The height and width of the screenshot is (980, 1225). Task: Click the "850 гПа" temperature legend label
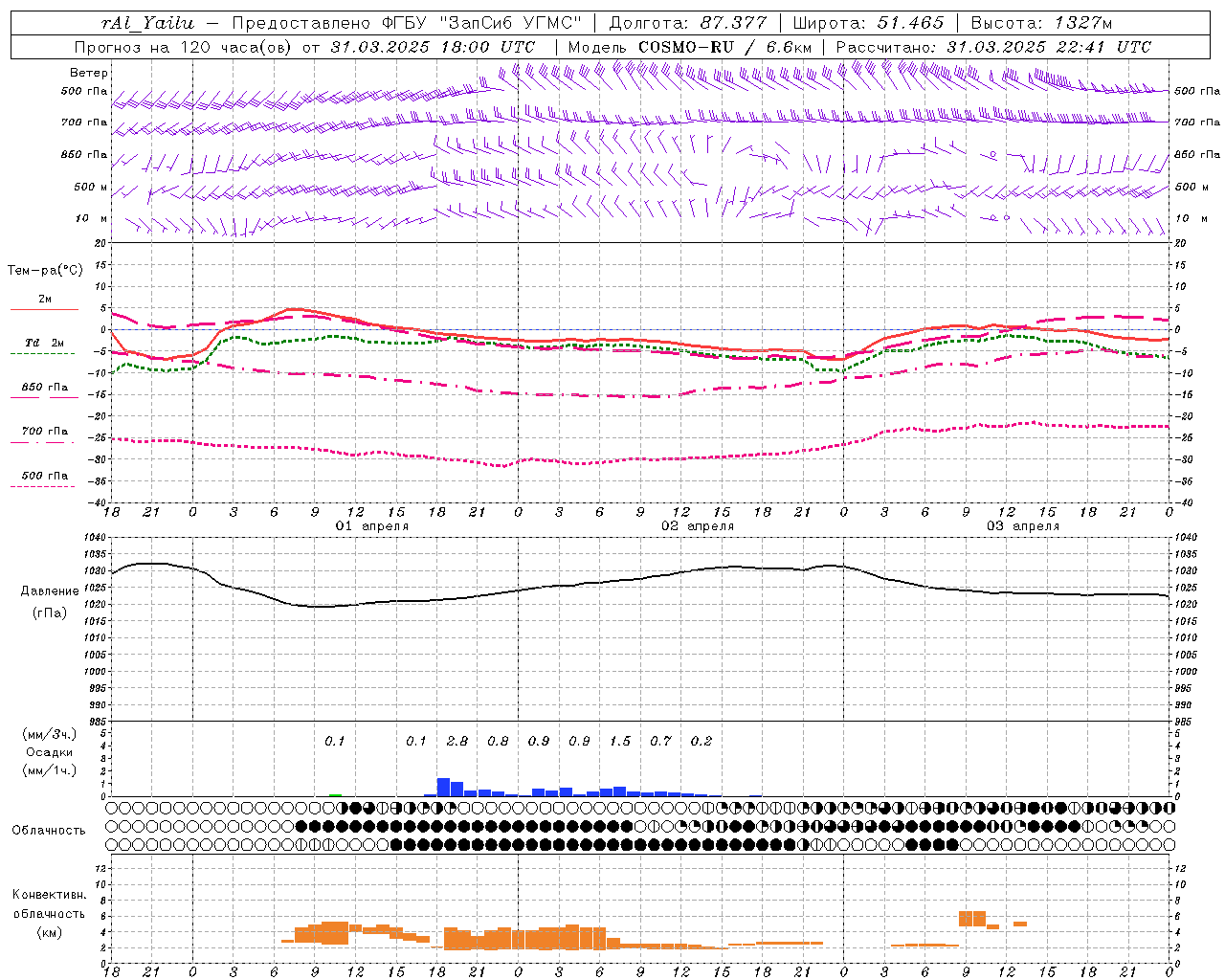click(45, 388)
